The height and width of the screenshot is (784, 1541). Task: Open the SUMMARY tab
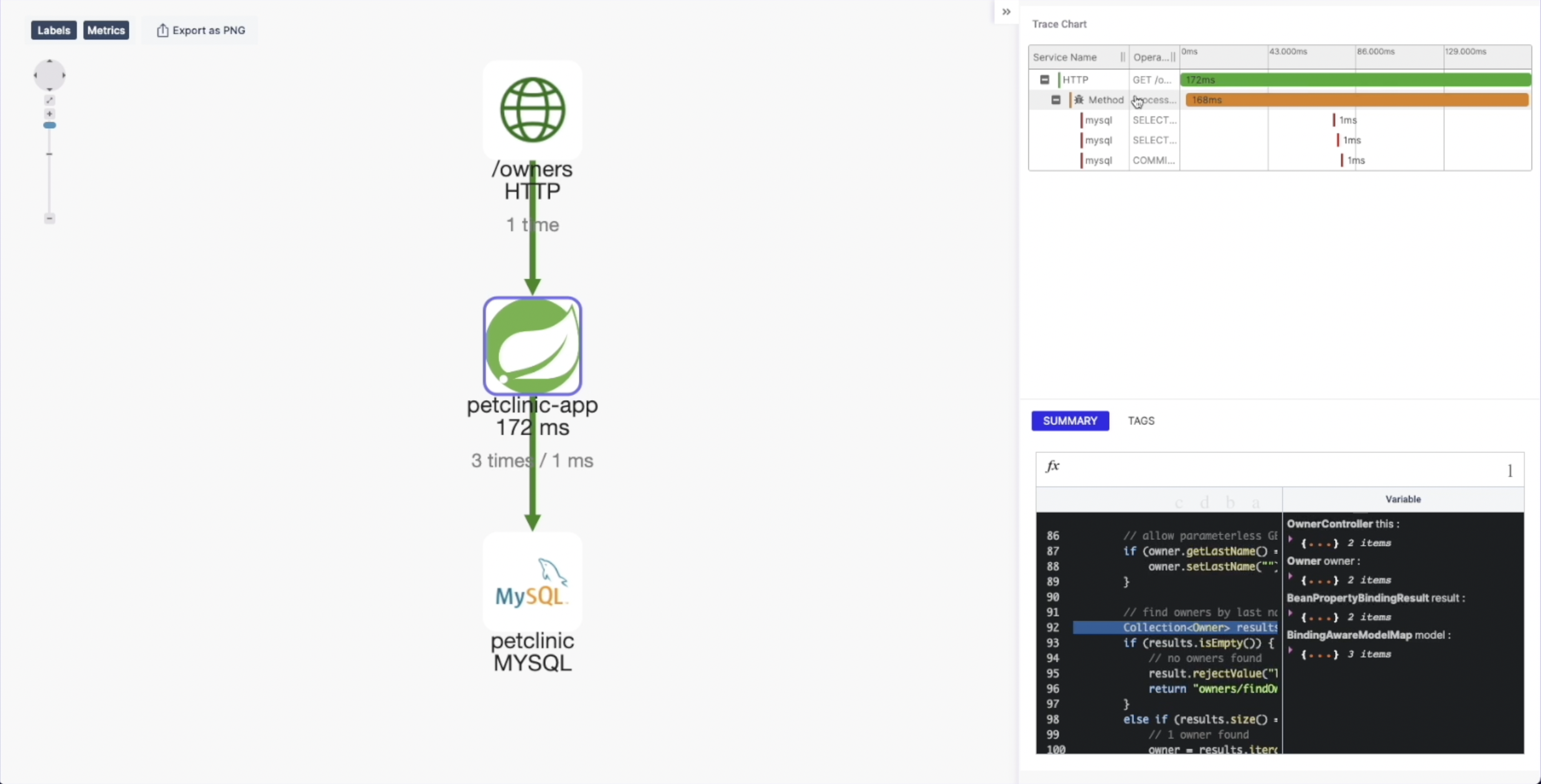pyautogui.click(x=1070, y=421)
